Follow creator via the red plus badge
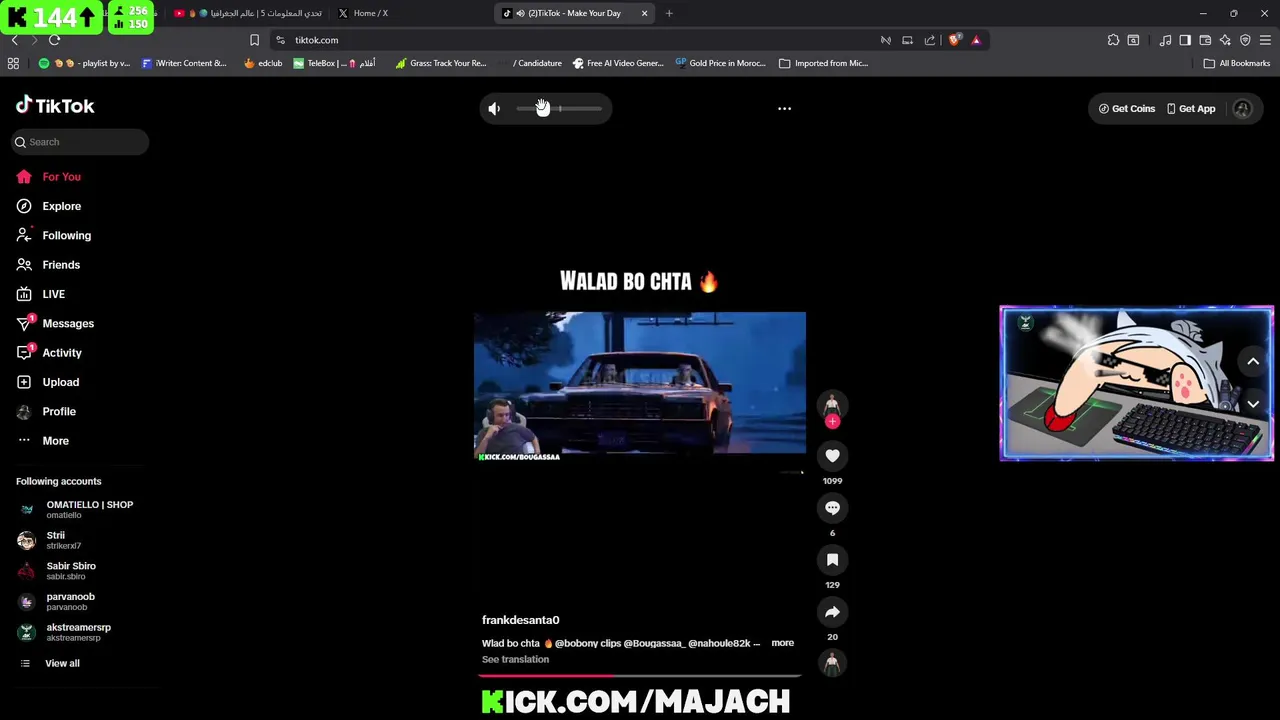Viewport: 1280px width, 720px height. point(832,421)
